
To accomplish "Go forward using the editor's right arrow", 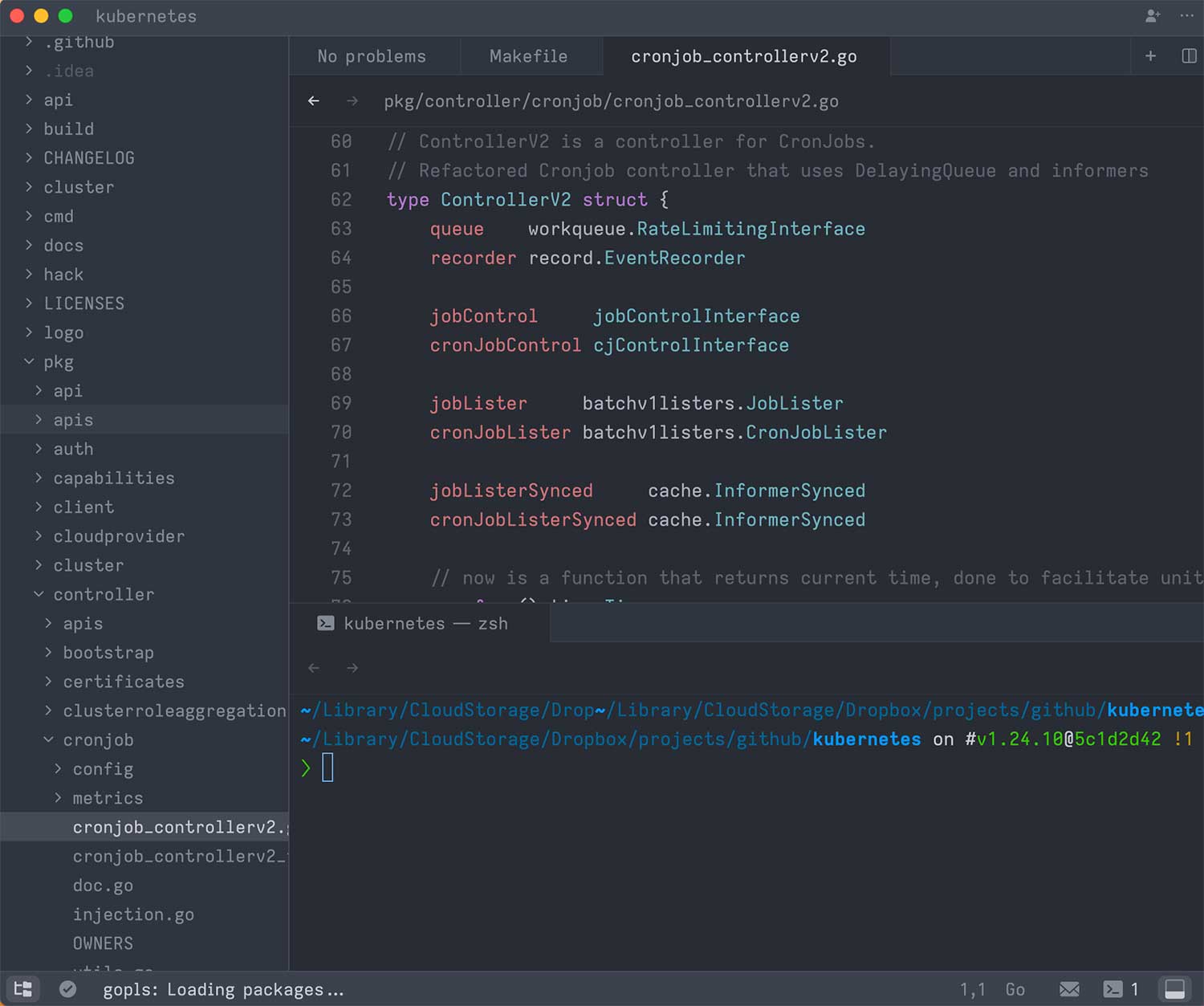I will coord(352,101).
